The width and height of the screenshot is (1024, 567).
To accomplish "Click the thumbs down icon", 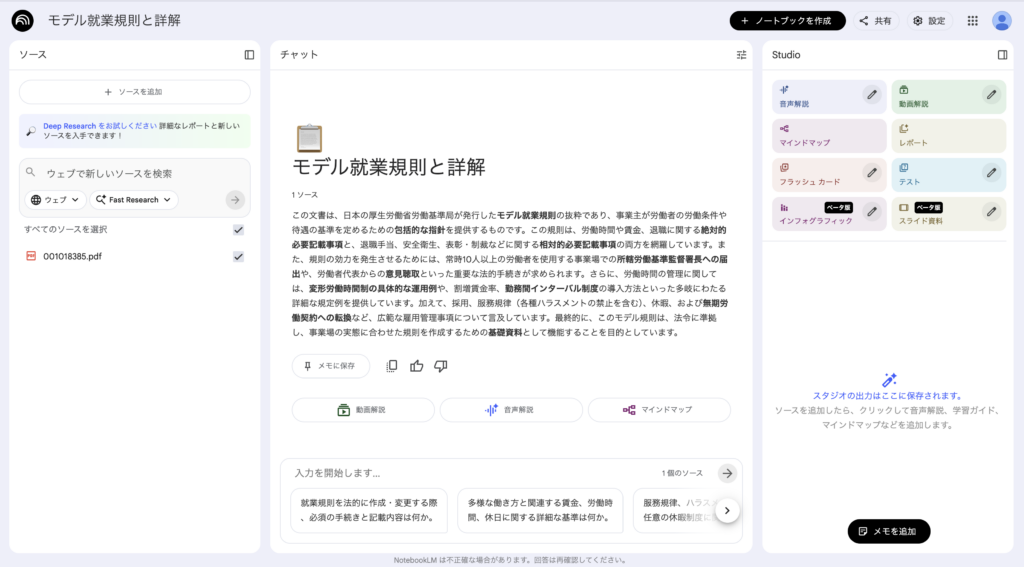I will pyautogui.click(x=441, y=366).
